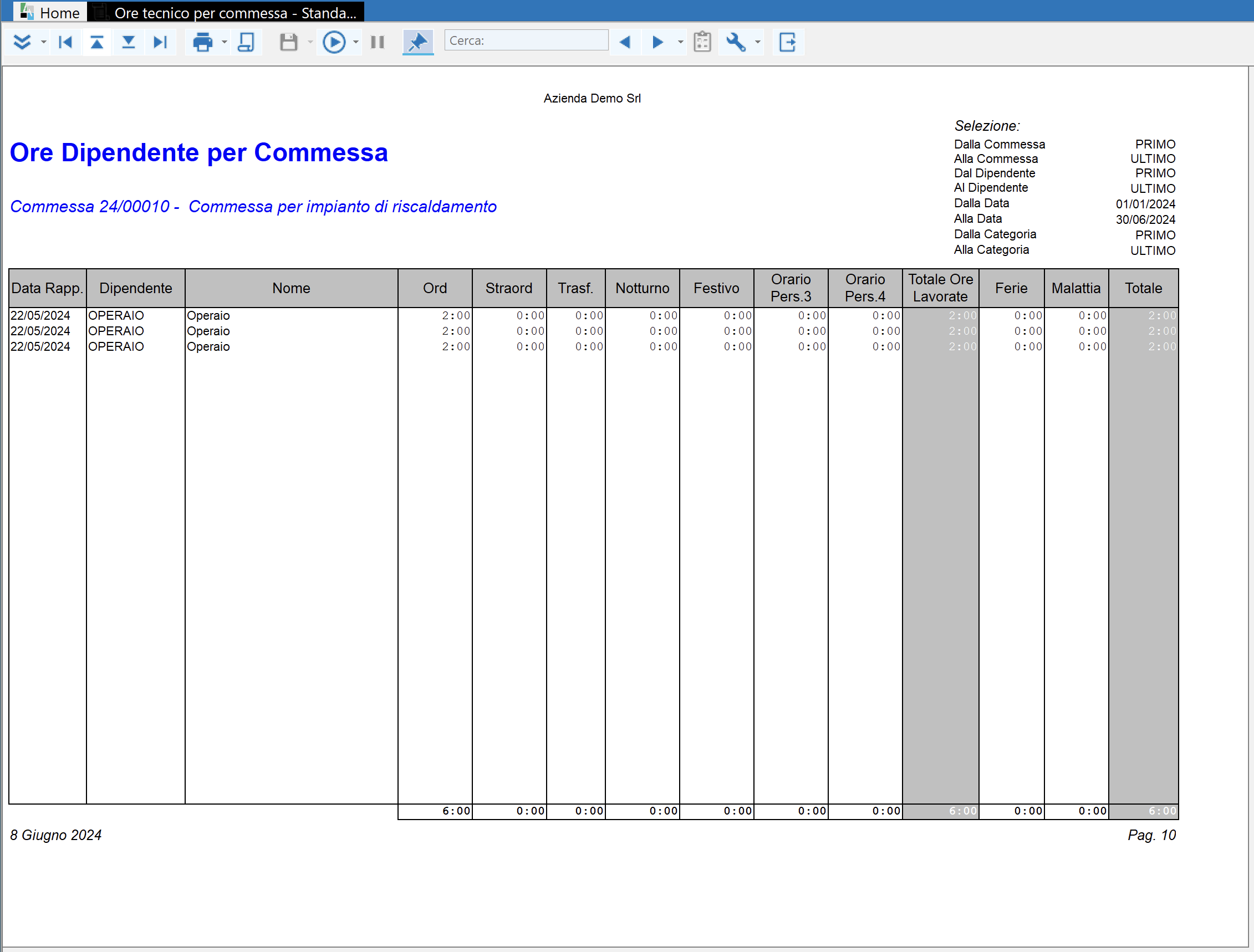Expand the wrench tools dropdown arrow
Image resolution: width=1254 pixels, height=952 pixels.
(x=758, y=42)
